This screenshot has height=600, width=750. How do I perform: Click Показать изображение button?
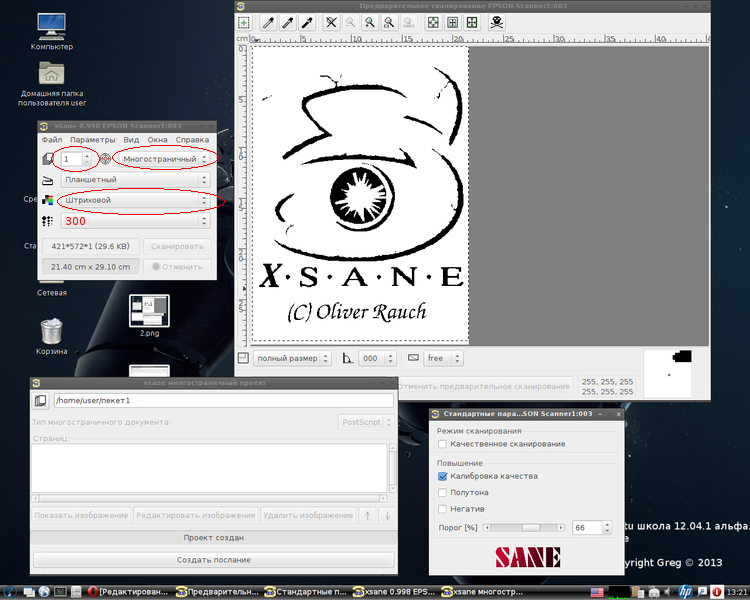[x=81, y=515]
